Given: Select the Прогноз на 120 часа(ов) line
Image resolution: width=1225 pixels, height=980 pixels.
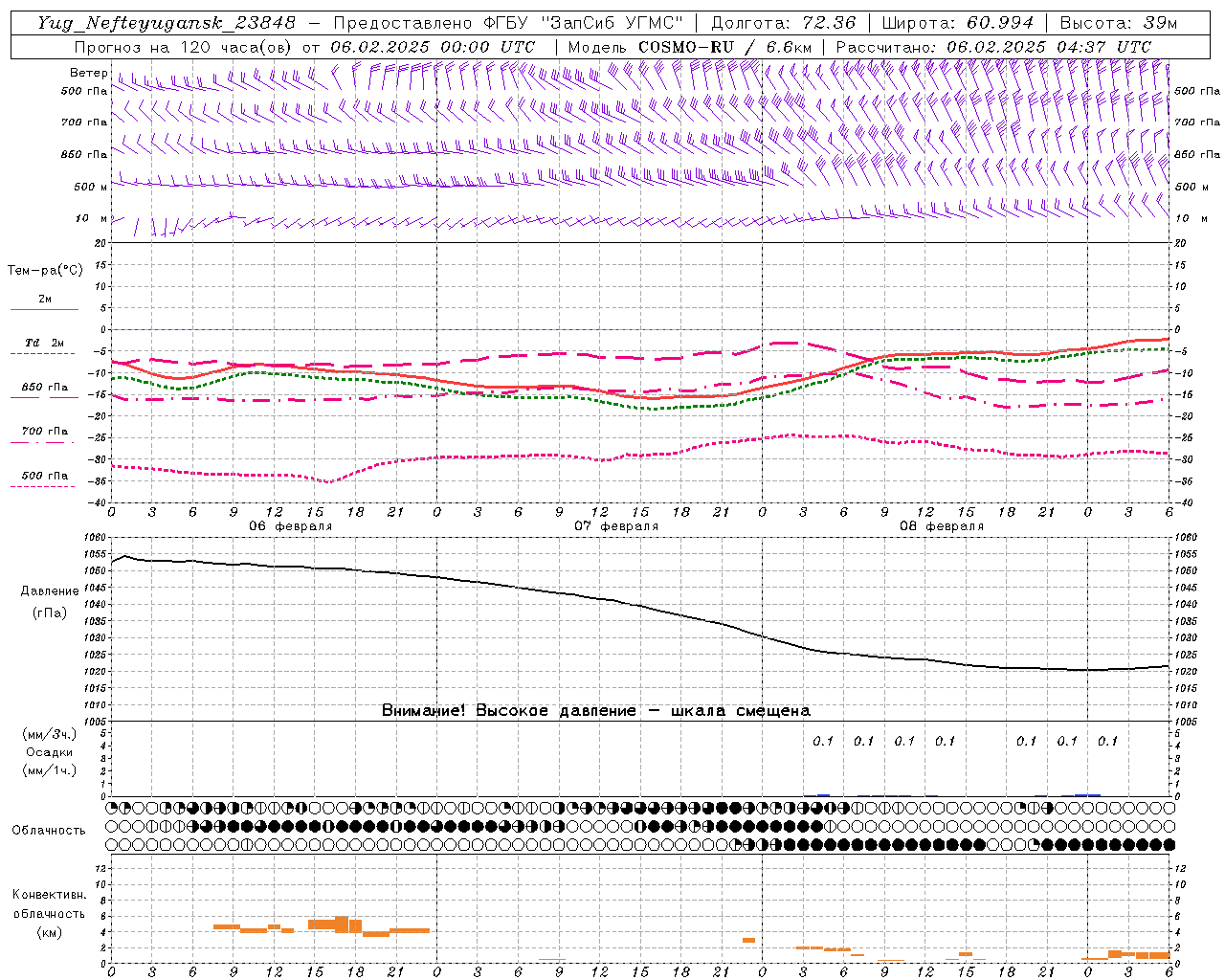Looking at the screenshot, I should (304, 47).
